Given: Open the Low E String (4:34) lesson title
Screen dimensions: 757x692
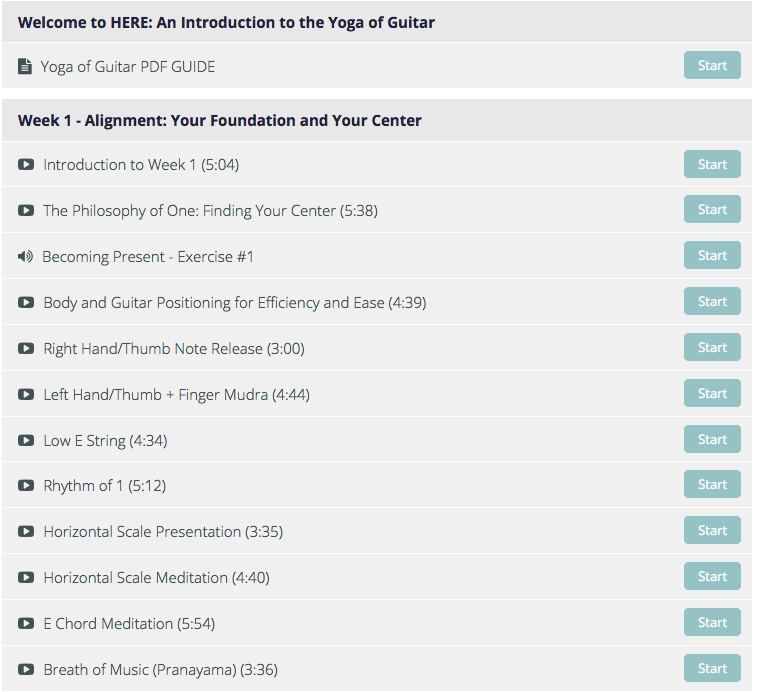Looking at the screenshot, I should pos(105,441).
